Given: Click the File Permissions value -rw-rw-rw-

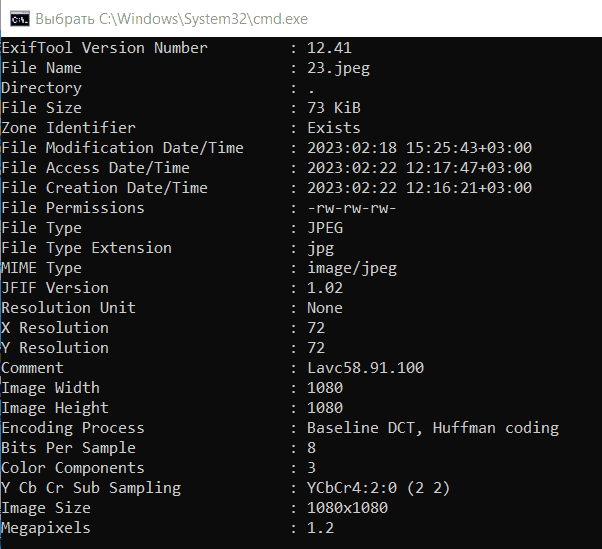Looking at the screenshot, I should point(352,208).
